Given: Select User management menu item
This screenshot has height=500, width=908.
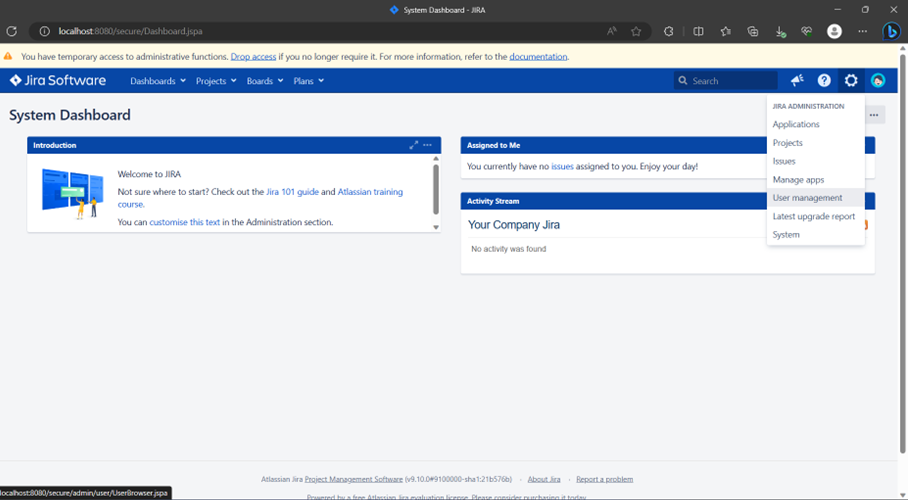Looking at the screenshot, I should tap(815, 198).
